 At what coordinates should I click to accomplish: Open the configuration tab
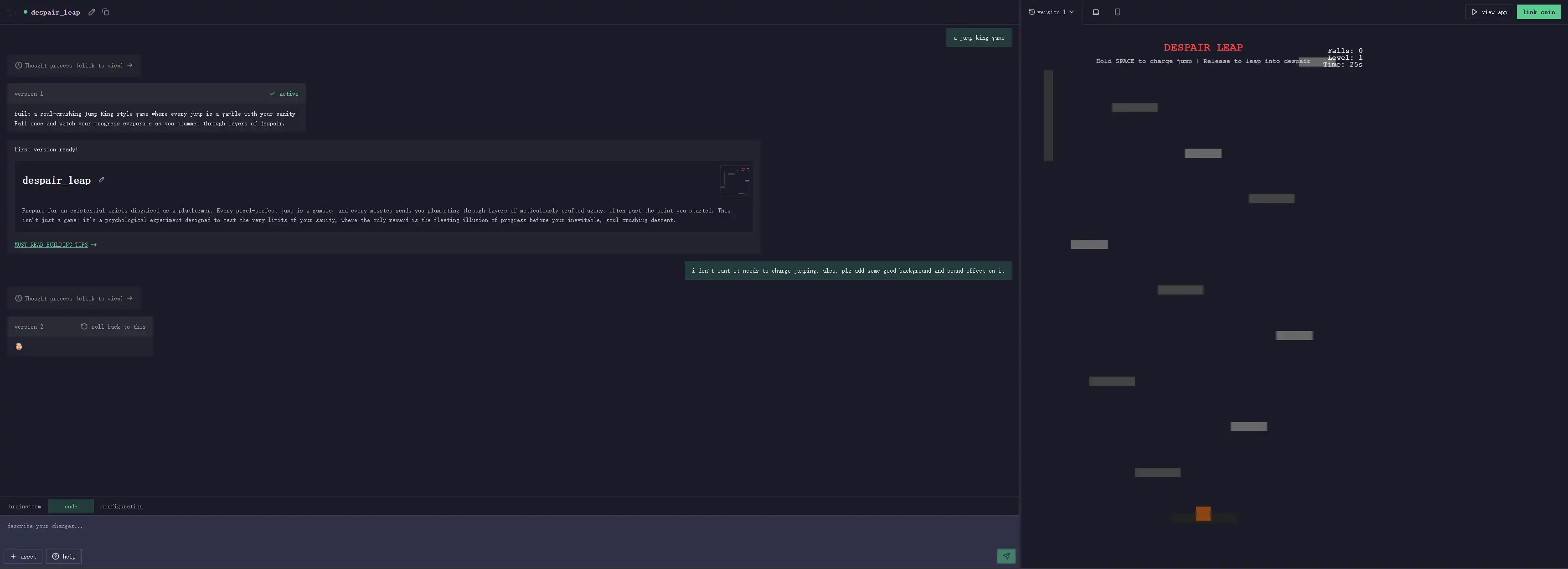(122, 507)
